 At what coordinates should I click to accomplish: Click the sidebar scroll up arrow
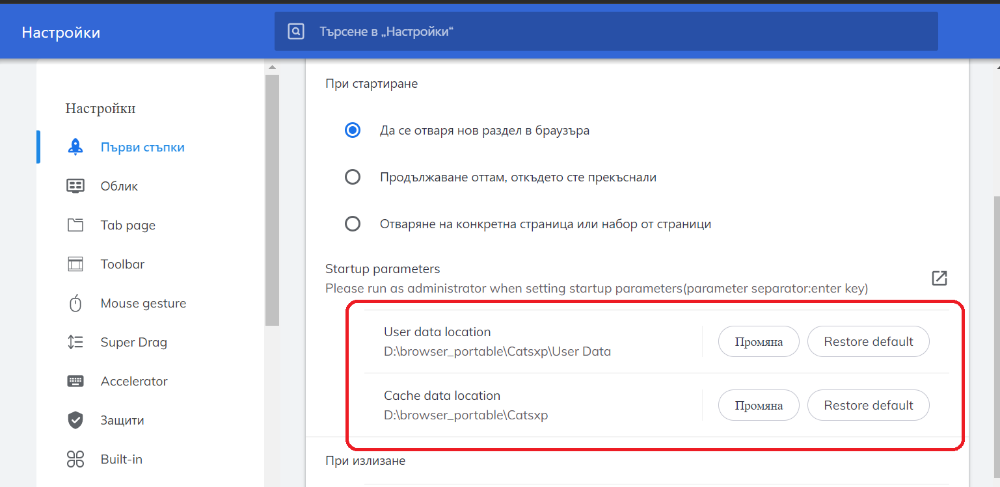pos(272,68)
